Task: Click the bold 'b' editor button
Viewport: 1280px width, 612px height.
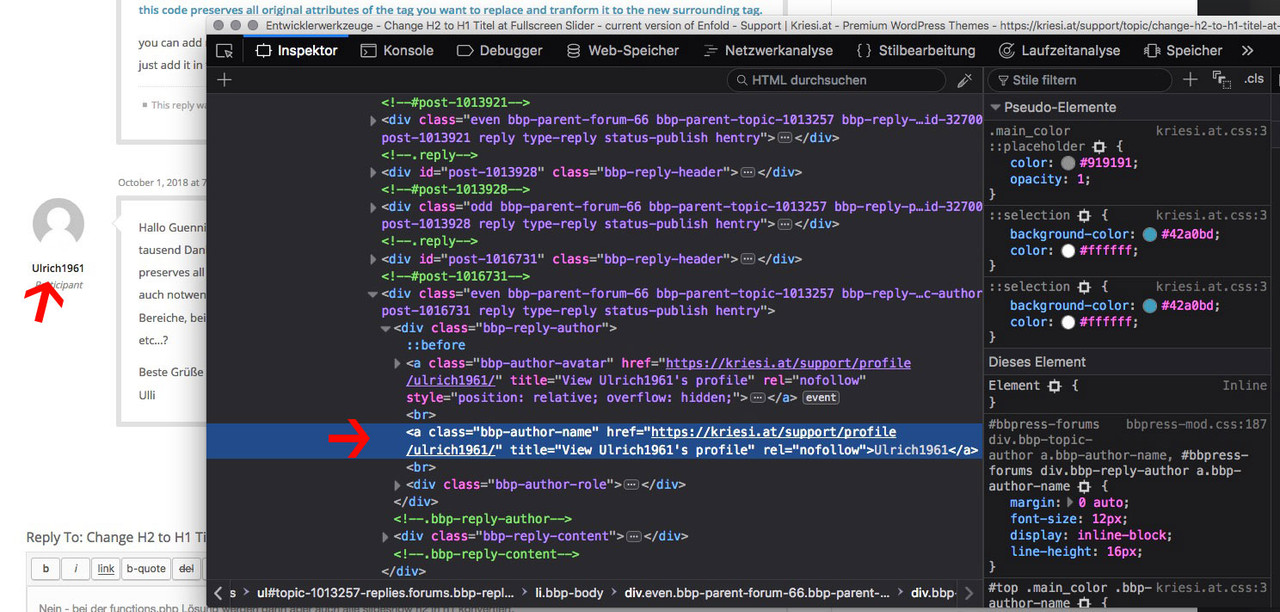Action: click(x=45, y=569)
